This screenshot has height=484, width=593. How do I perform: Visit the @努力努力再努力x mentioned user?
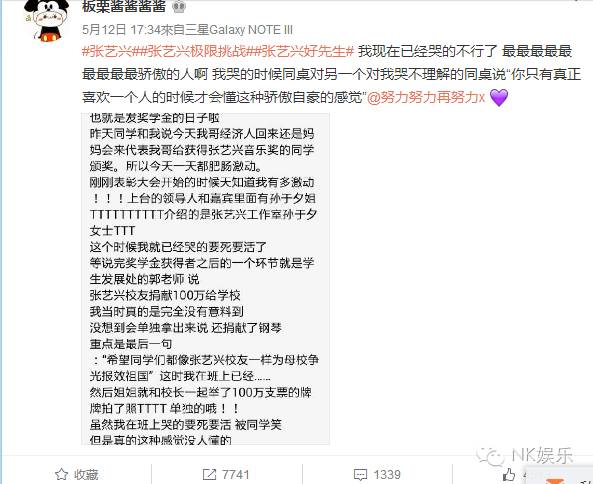tap(426, 98)
